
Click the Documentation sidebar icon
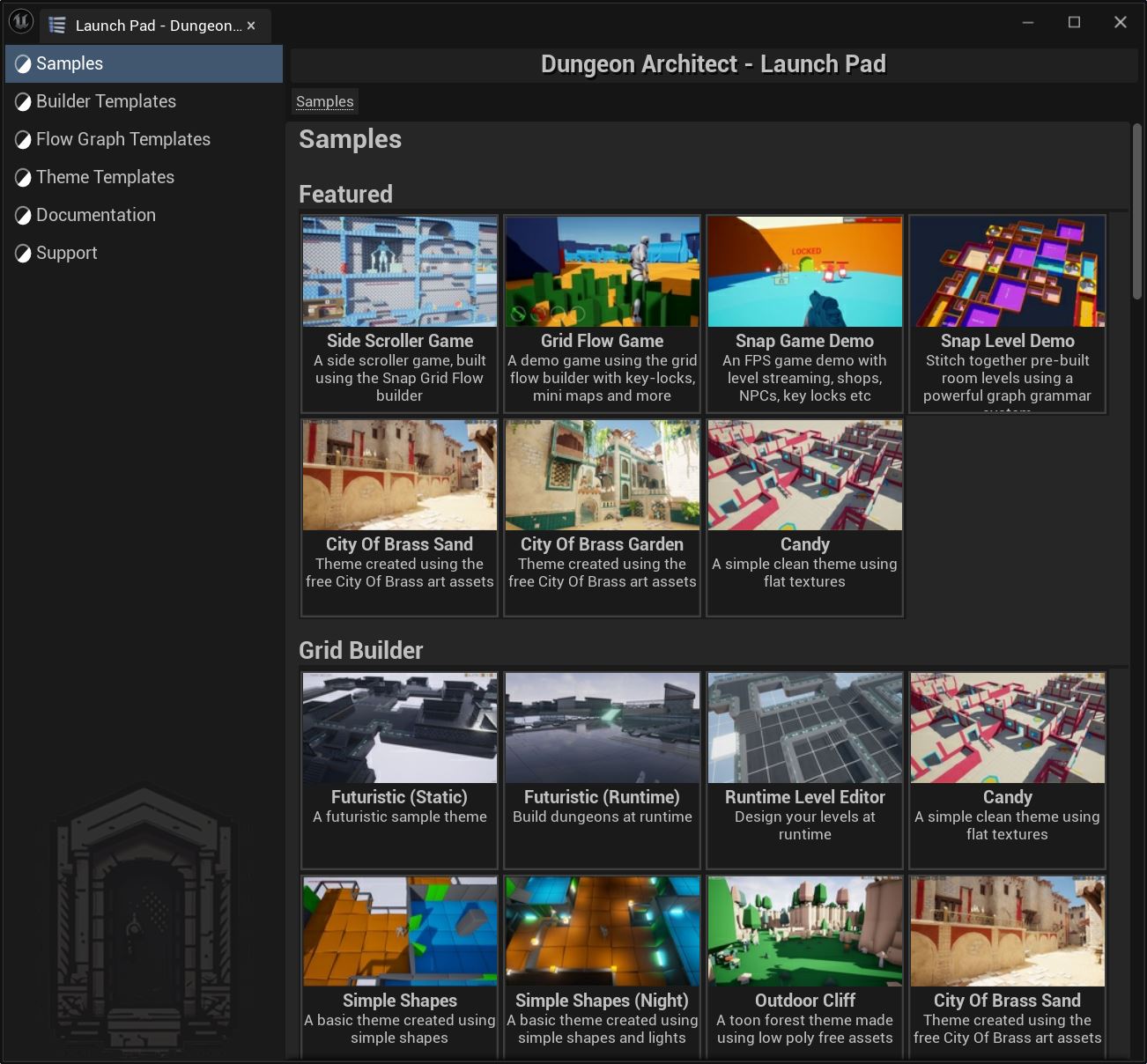[x=23, y=216]
